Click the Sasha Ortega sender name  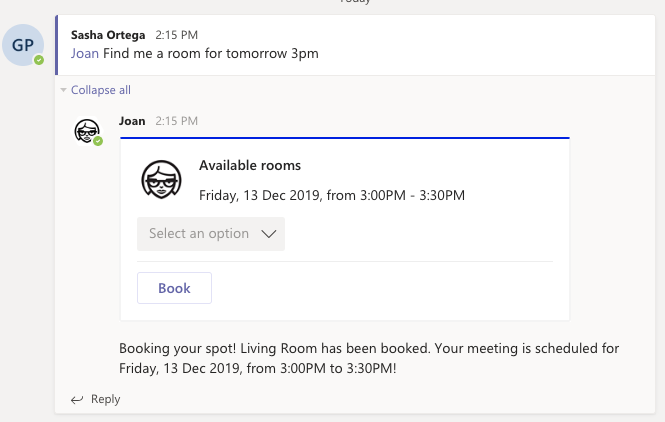point(108,35)
